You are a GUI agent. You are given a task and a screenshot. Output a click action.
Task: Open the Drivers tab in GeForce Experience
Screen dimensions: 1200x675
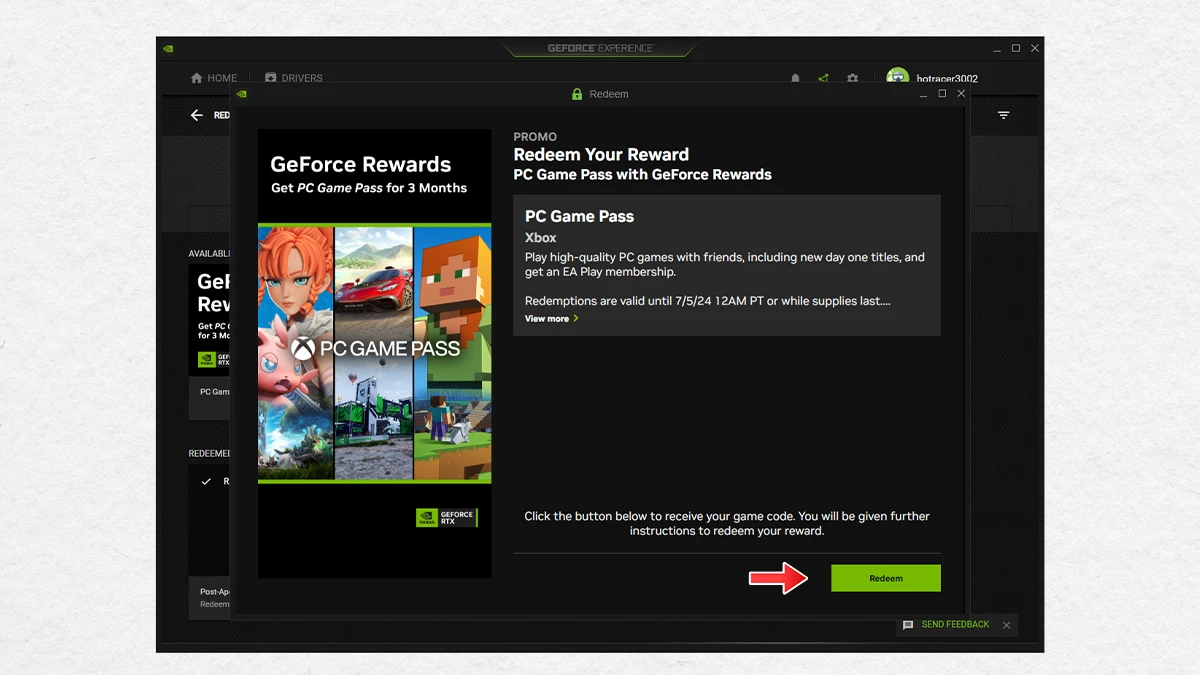294,78
